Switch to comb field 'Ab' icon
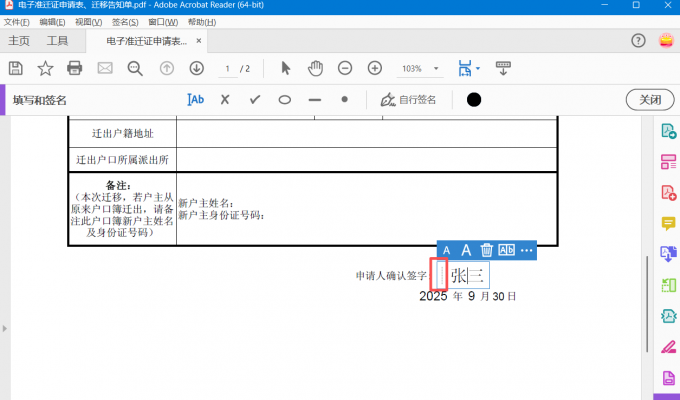 coord(506,250)
